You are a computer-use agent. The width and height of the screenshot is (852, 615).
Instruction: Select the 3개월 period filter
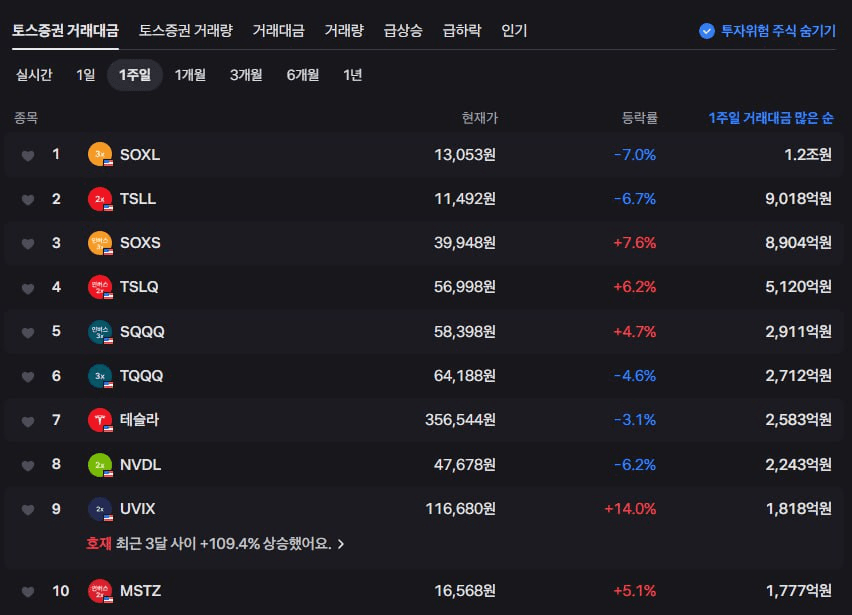tap(246, 75)
